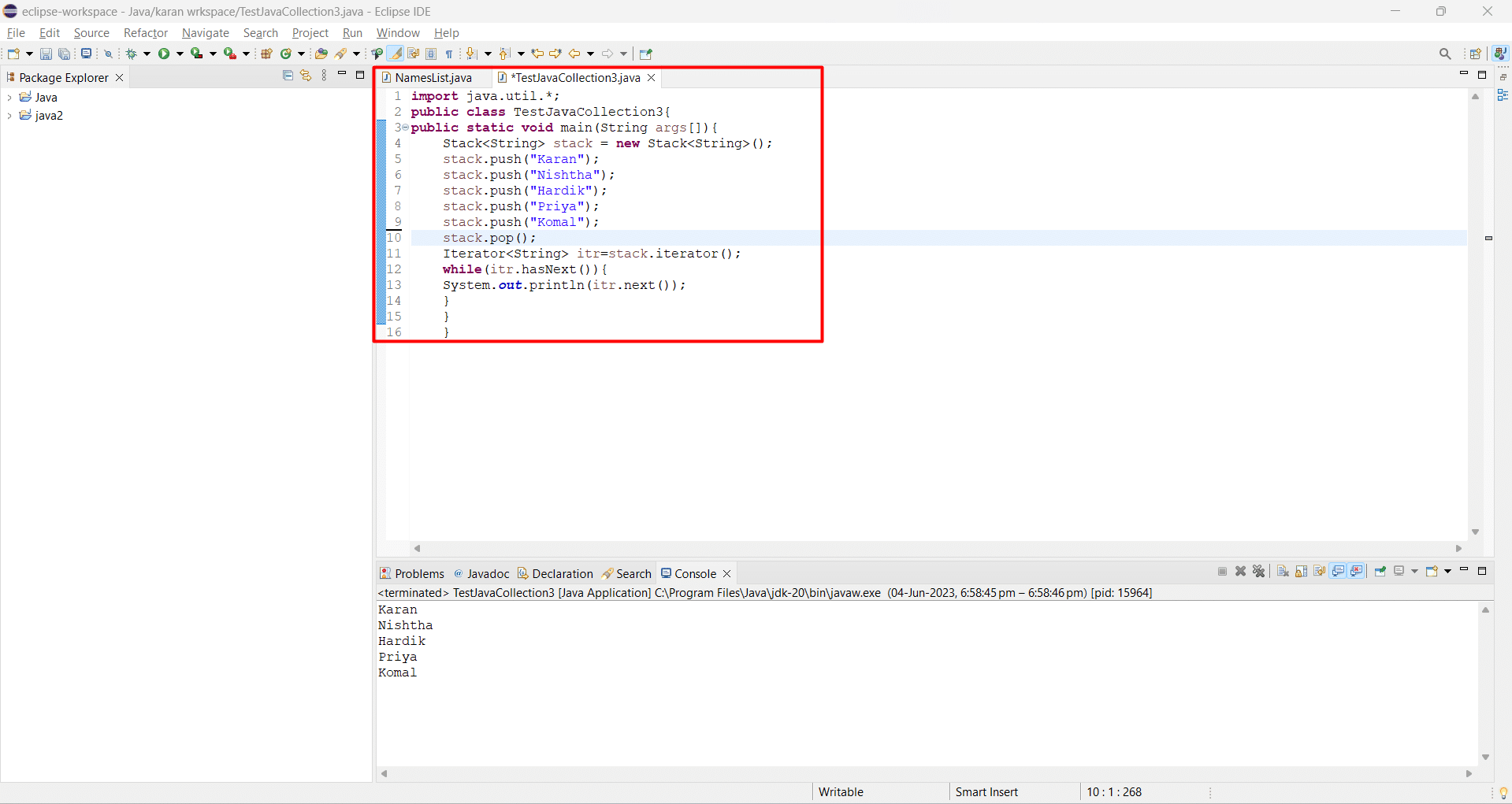Viewport: 1512px width, 804px height.
Task: Click Remove Launch in Console toolbar
Action: [x=1240, y=571]
